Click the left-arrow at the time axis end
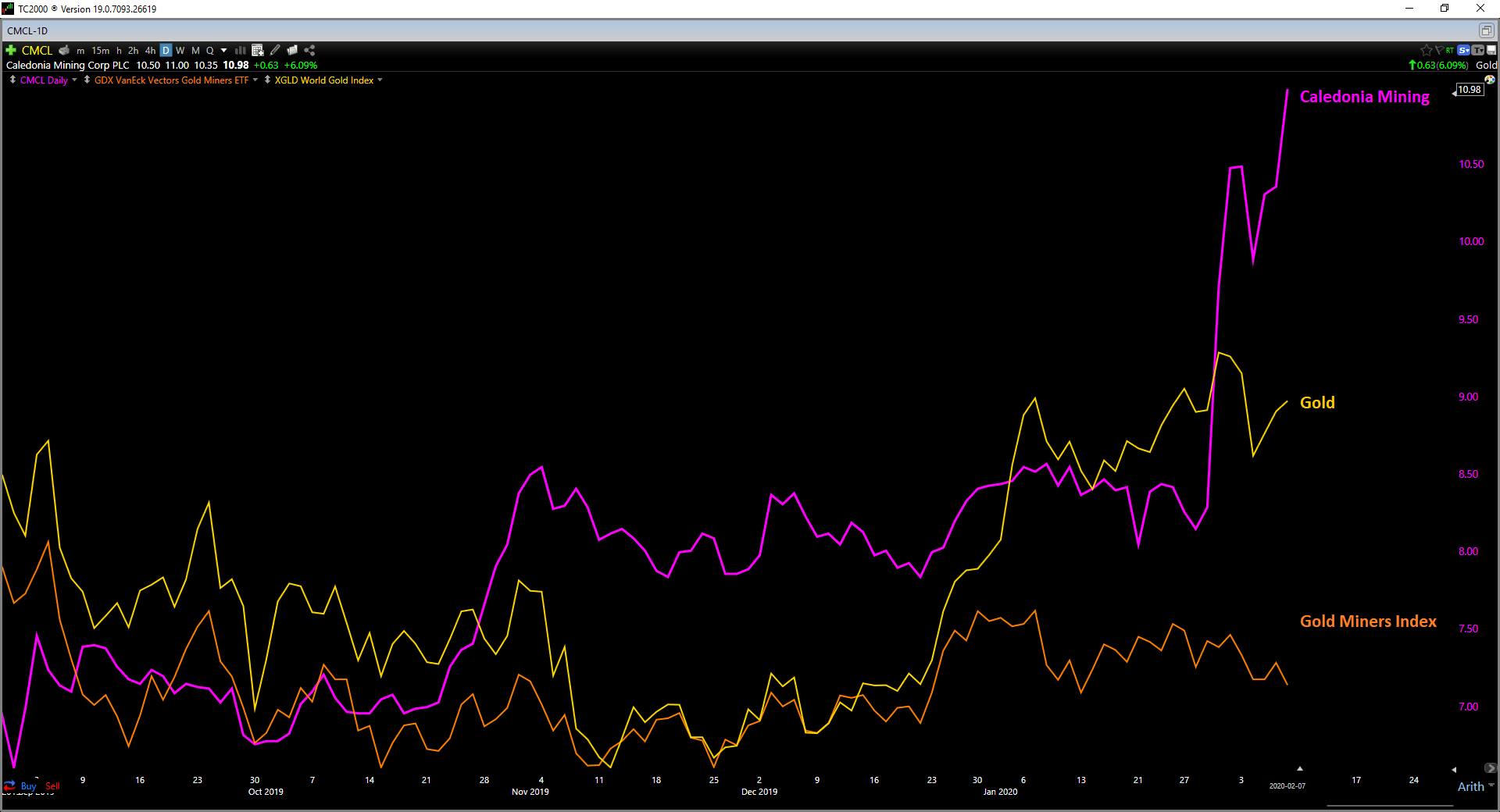The height and width of the screenshot is (812, 1500). click(1454, 769)
